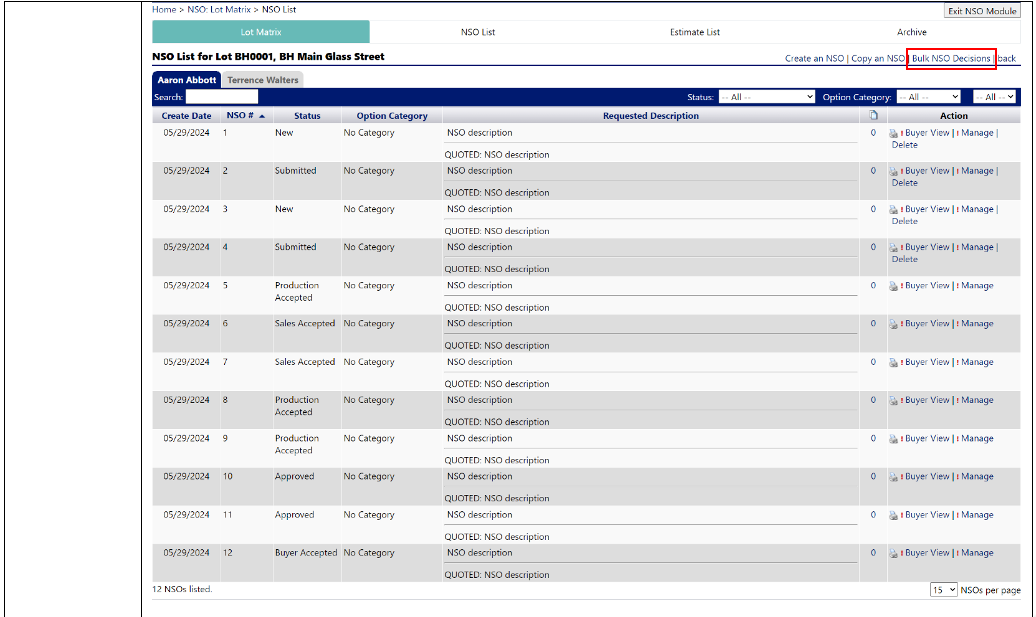Sort by Requested Description column header

pos(651,116)
